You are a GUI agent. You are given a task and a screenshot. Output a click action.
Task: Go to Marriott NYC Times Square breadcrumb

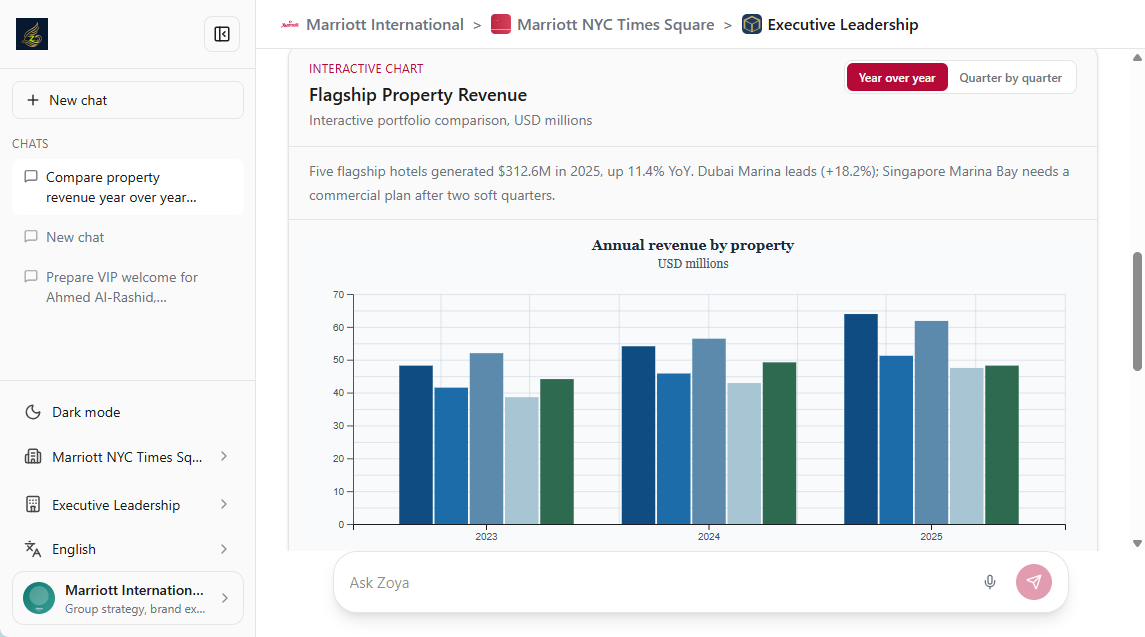(x=616, y=25)
